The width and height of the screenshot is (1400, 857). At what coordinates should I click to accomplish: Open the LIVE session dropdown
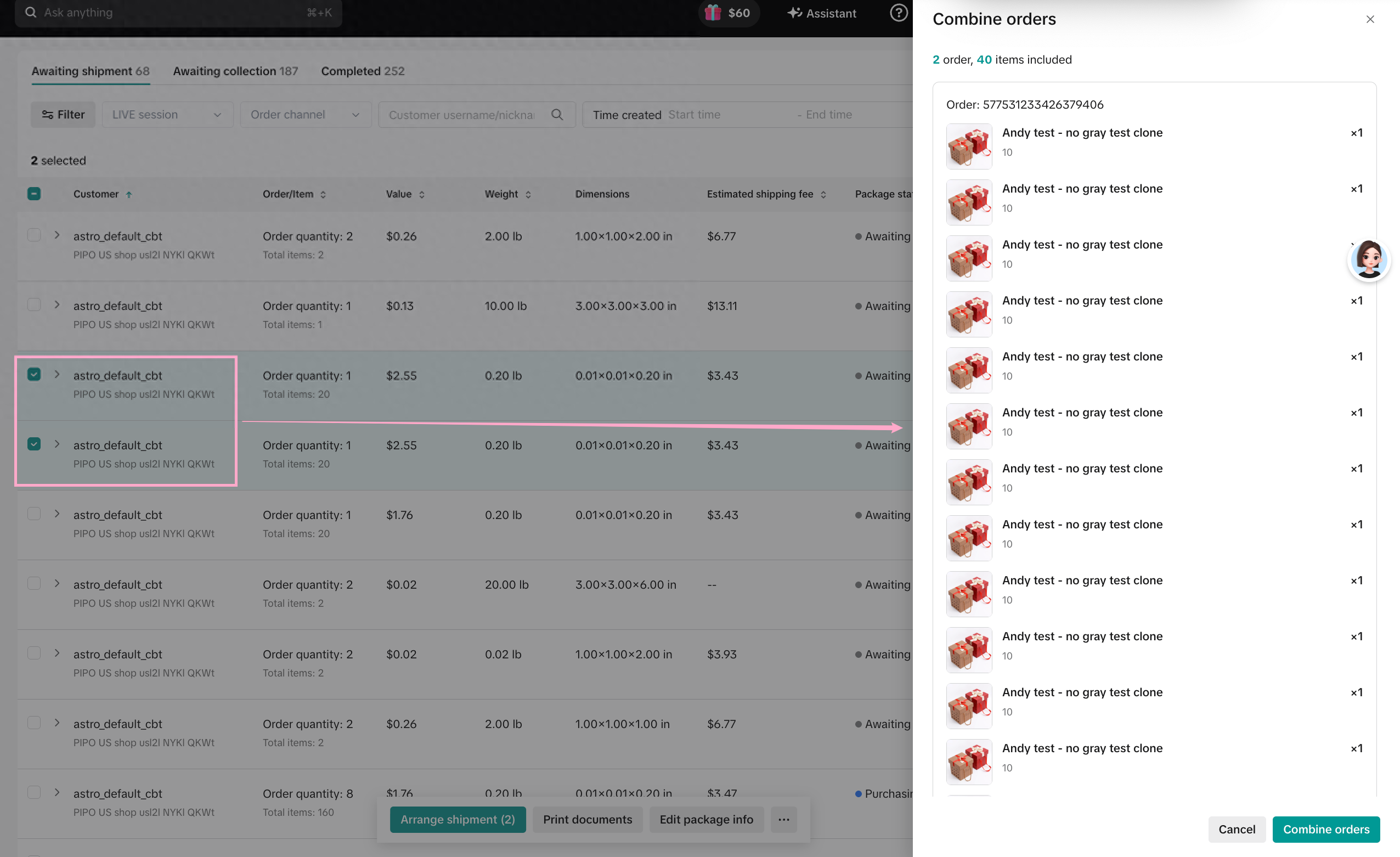tap(168, 115)
